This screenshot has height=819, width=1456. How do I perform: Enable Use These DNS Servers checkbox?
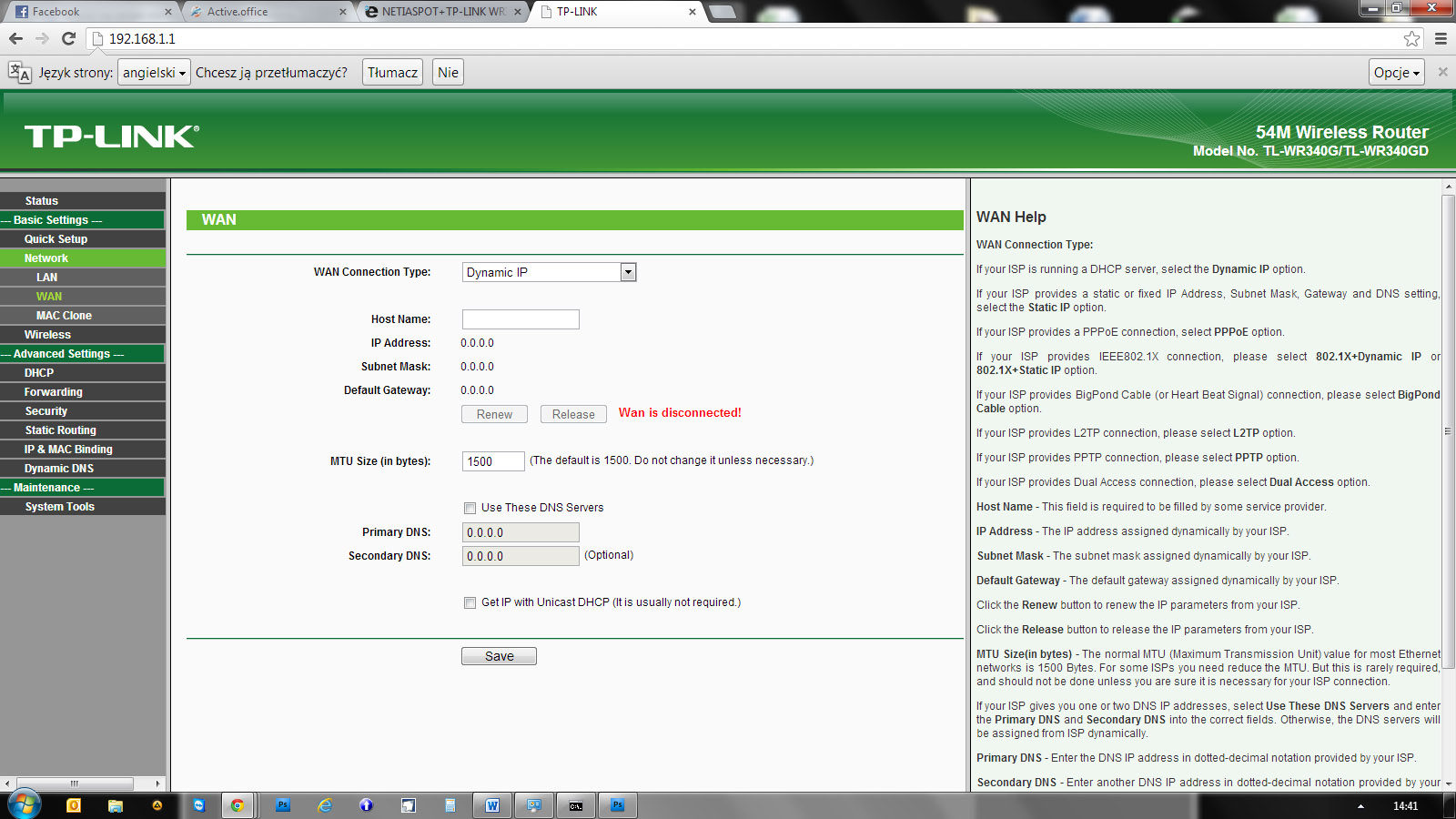[470, 508]
